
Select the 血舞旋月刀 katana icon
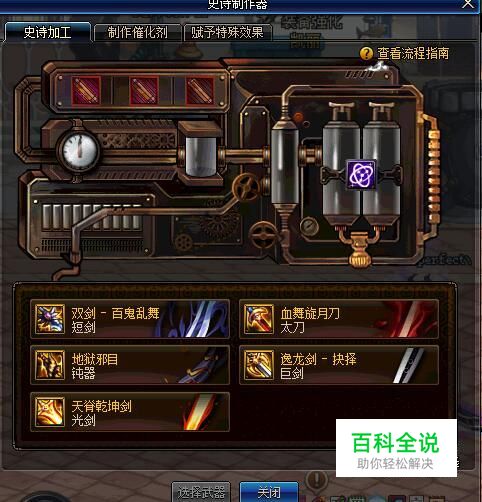259,319
